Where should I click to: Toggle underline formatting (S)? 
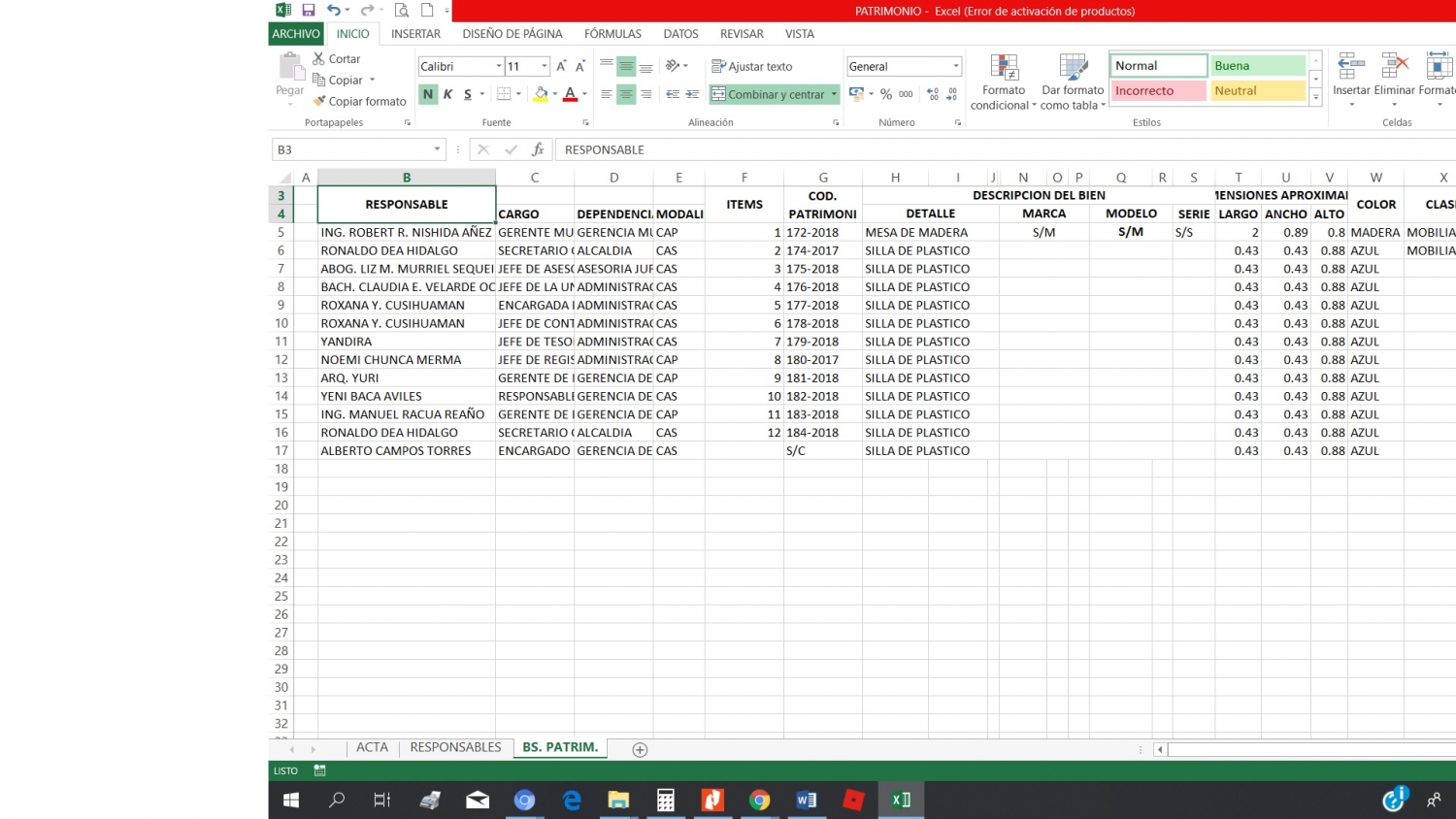click(468, 94)
